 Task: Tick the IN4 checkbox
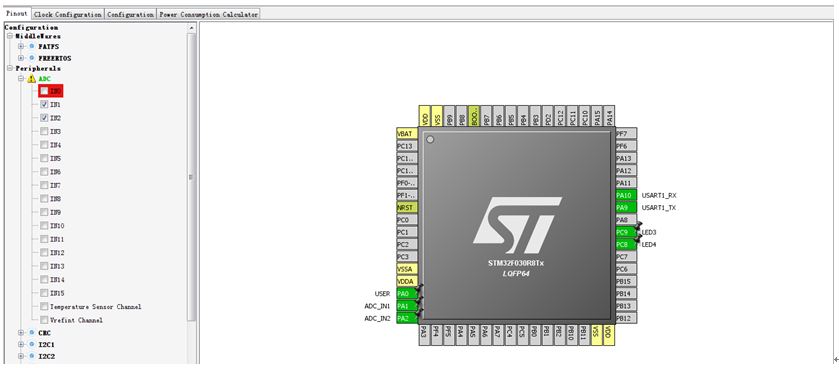pyautogui.click(x=44, y=145)
